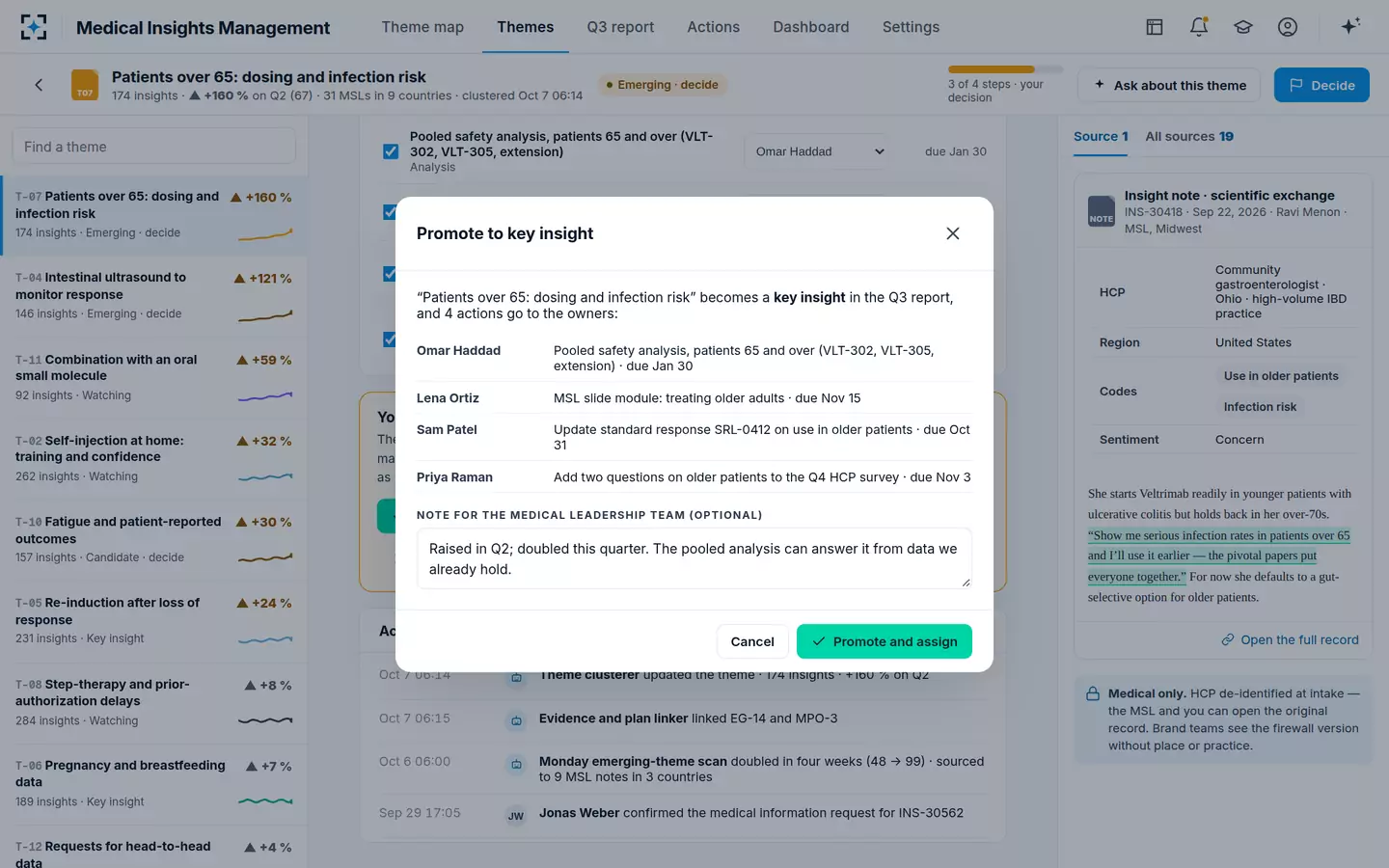Click the Medical Insights Management logo icon
The image size is (1389, 868).
34,27
